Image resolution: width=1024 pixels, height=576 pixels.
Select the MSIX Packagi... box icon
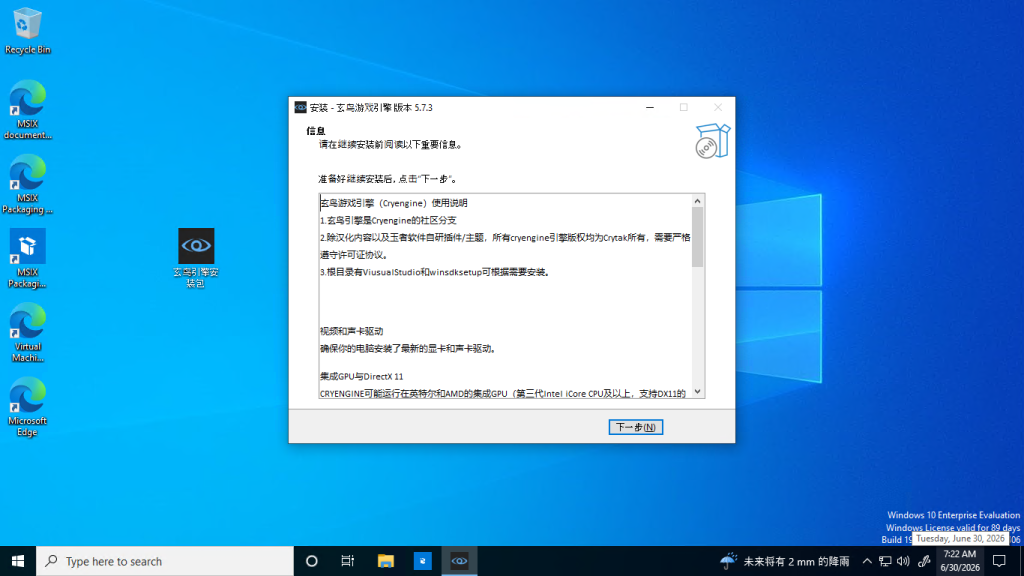pos(27,259)
